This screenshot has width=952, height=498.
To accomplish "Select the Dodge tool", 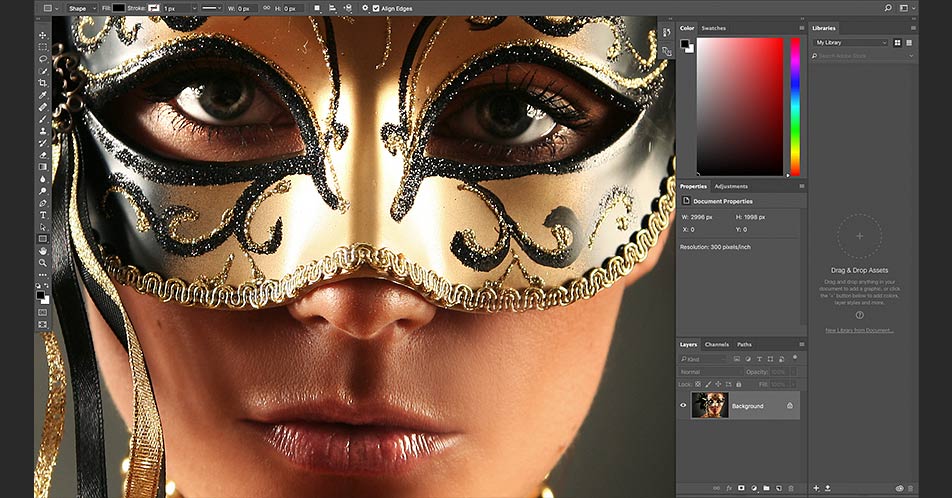I will coord(42,191).
